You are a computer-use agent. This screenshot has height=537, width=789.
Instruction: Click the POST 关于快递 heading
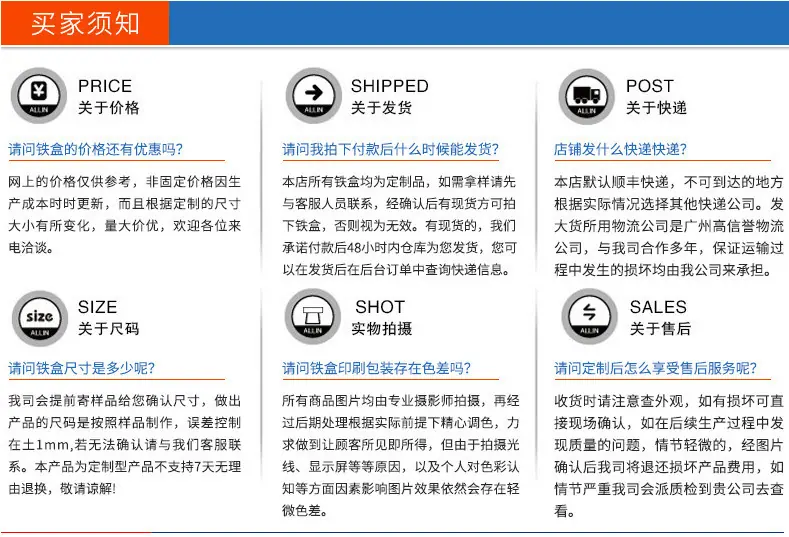coord(656,96)
